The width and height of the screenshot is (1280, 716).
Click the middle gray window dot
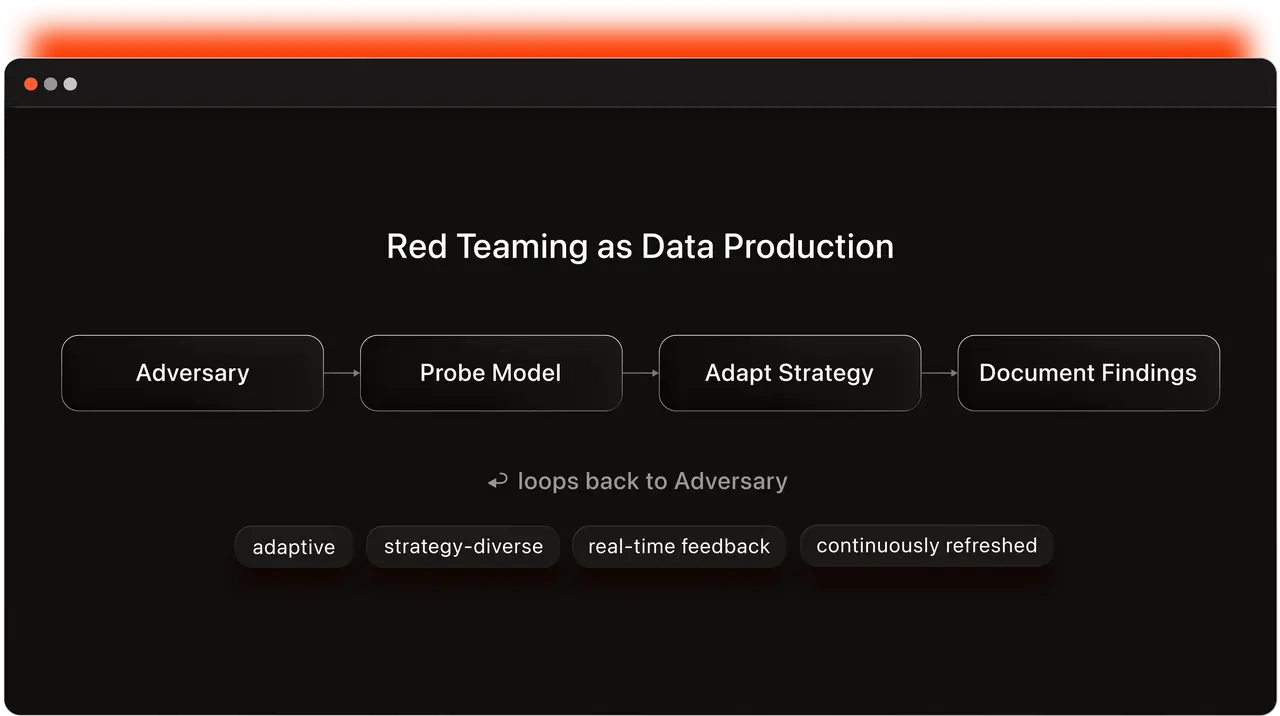tap(50, 84)
